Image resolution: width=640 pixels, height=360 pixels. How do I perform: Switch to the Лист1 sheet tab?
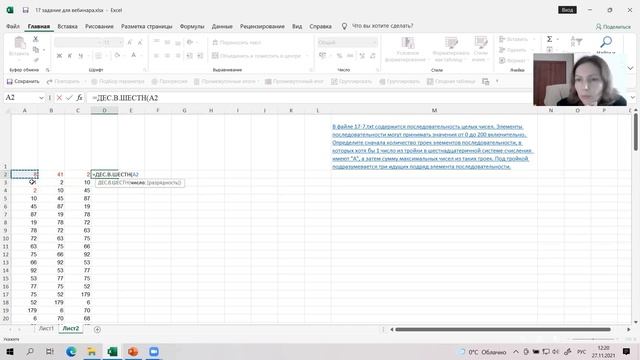[46, 329]
